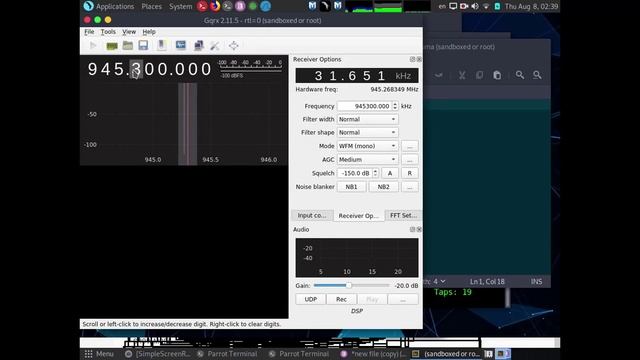Open the AGC dropdown set to Medium
Viewport: 640px width, 360px height.
[367, 159]
